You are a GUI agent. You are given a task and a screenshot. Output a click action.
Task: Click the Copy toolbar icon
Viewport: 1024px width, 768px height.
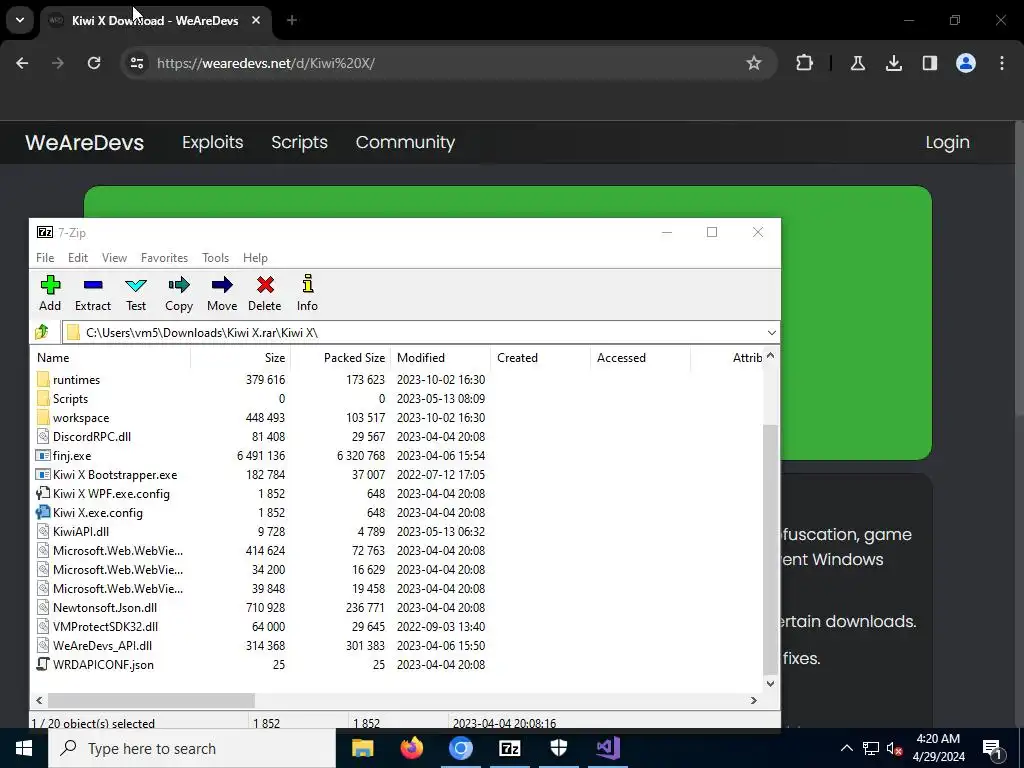point(178,285)
